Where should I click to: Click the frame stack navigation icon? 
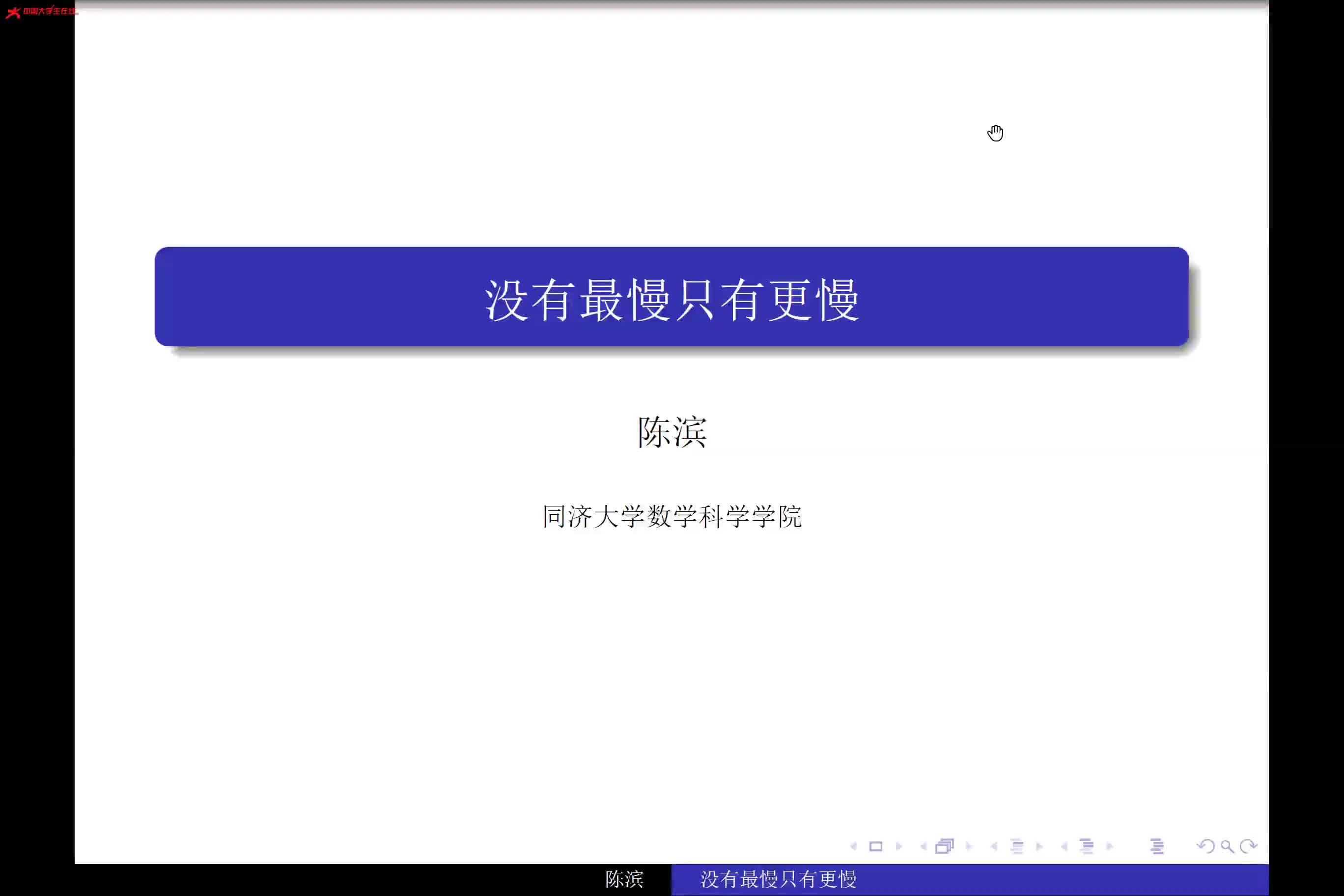pos(945,846)
